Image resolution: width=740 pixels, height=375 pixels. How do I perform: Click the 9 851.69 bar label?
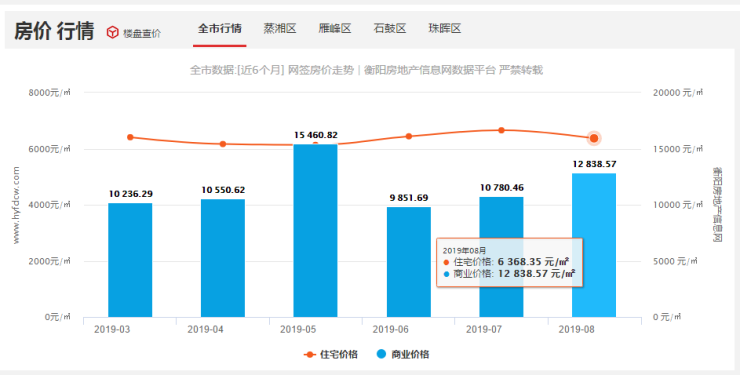(x=409, y=198)
